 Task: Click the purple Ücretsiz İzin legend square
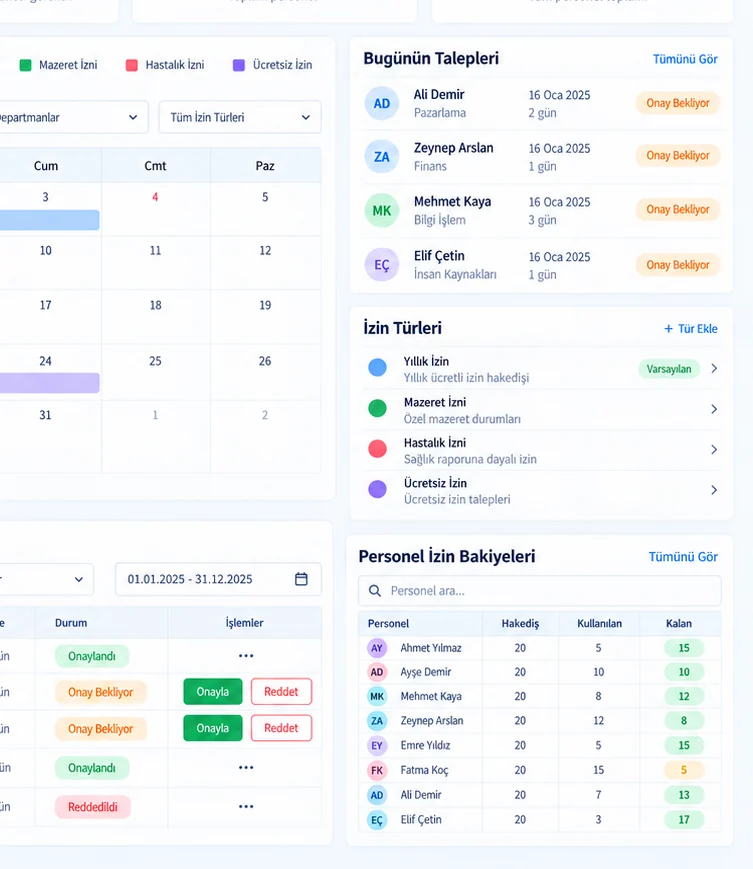tap(239, 65)
